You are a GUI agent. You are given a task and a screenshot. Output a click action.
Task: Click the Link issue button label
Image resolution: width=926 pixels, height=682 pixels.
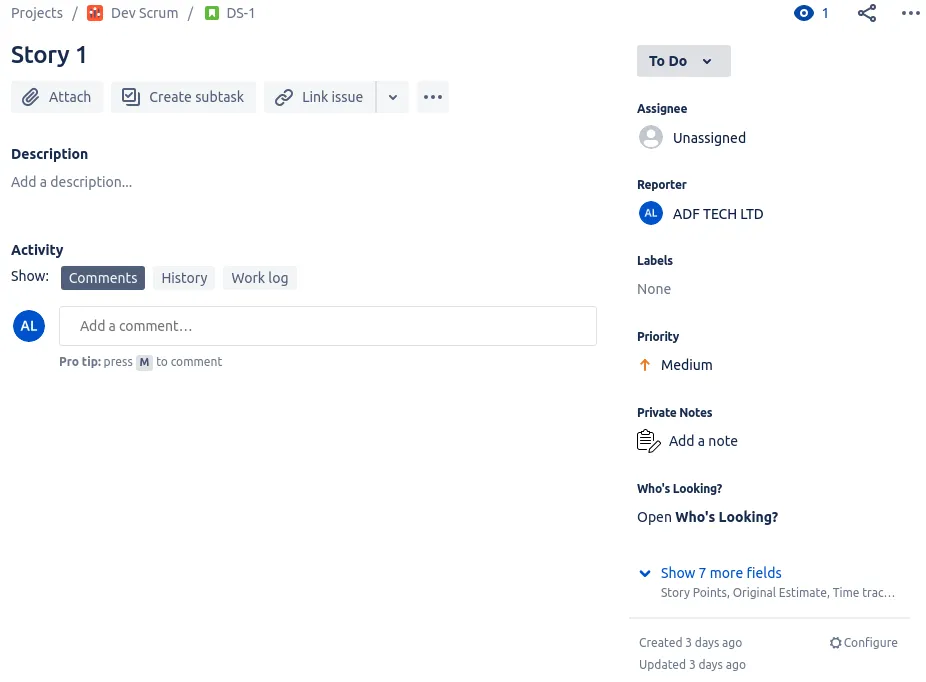click(332, 97)
